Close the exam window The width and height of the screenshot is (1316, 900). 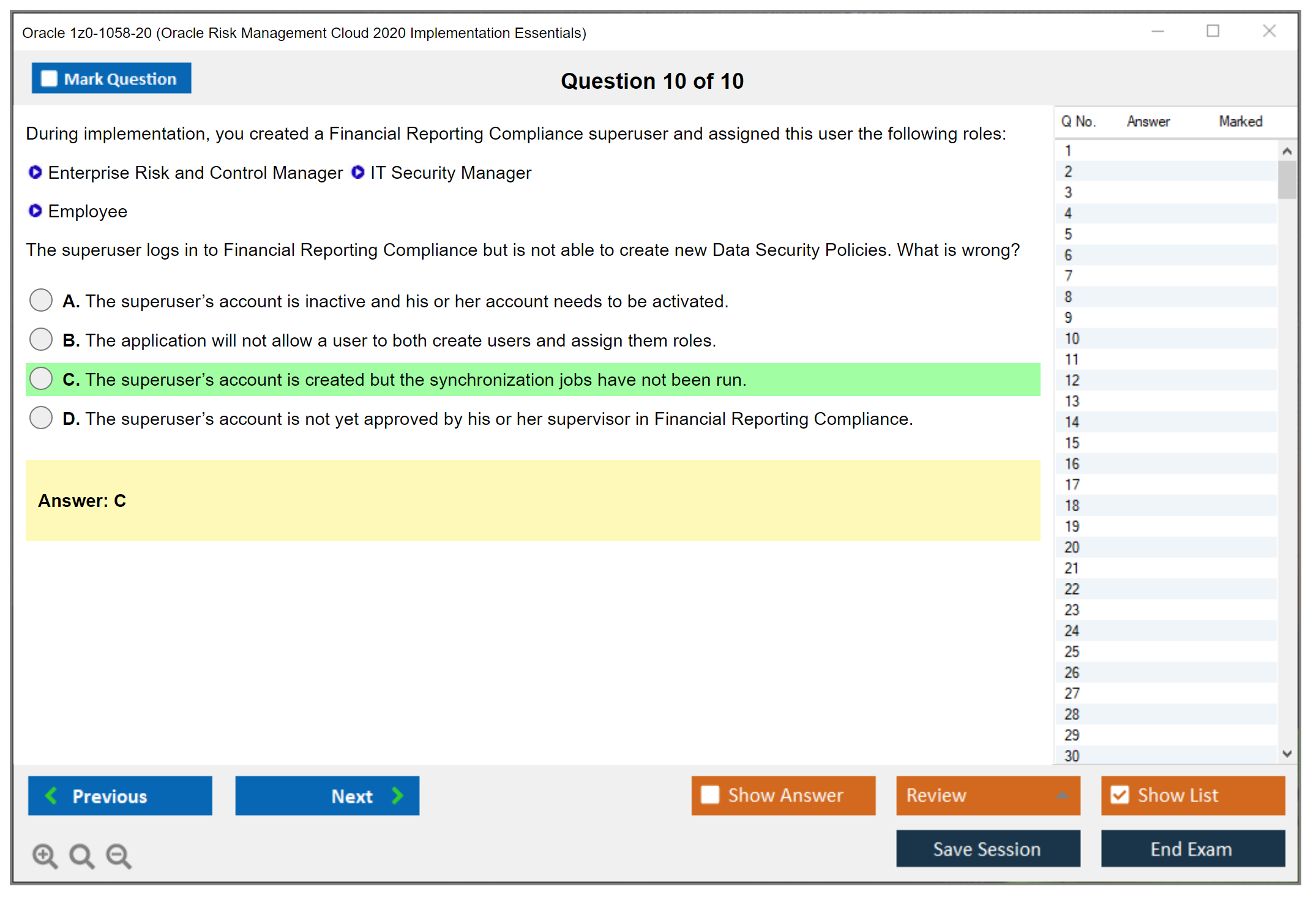coord(1269,31)
